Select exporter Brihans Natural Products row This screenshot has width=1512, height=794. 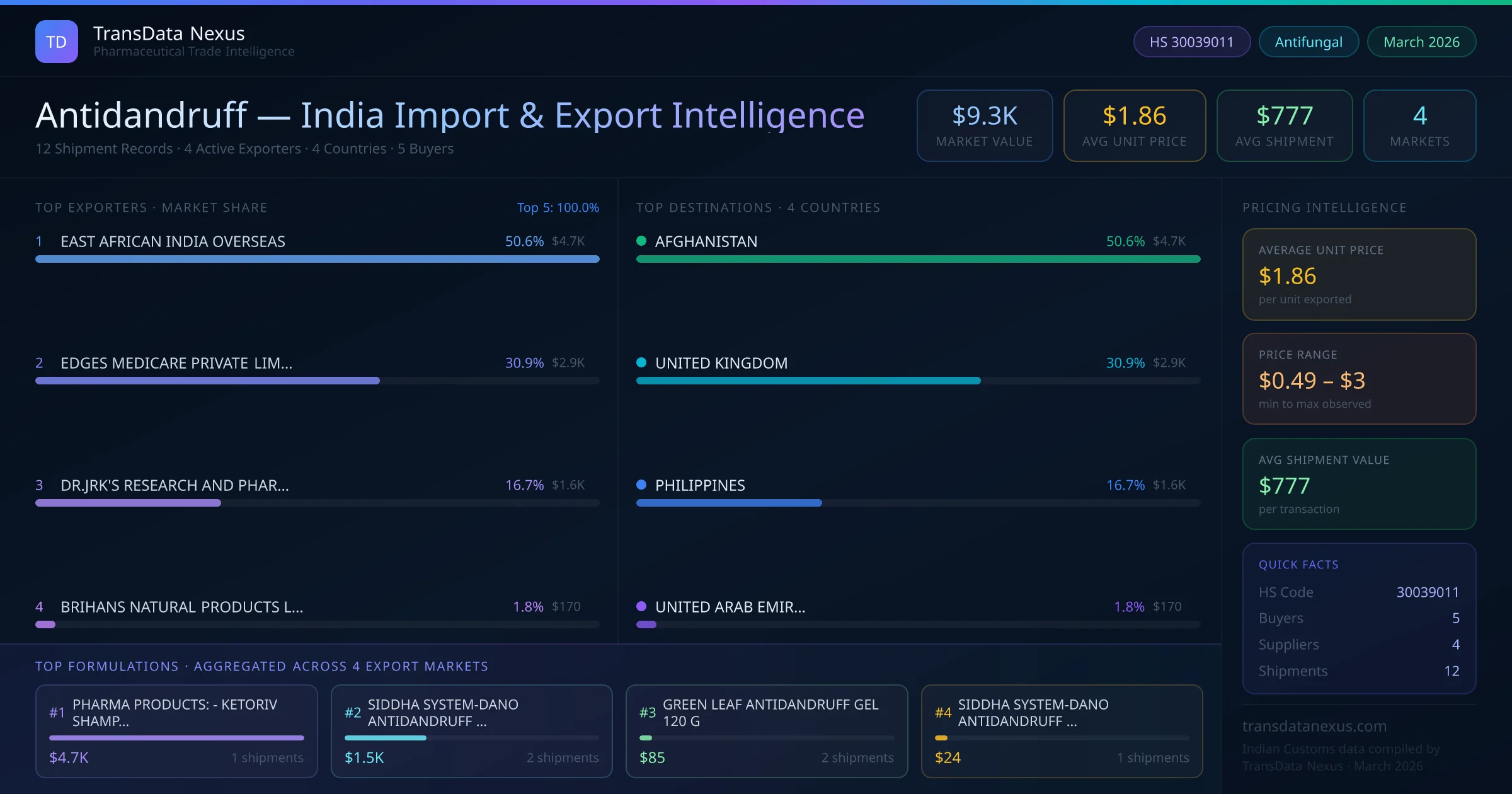pyautogui.click(x=181, y=607)
